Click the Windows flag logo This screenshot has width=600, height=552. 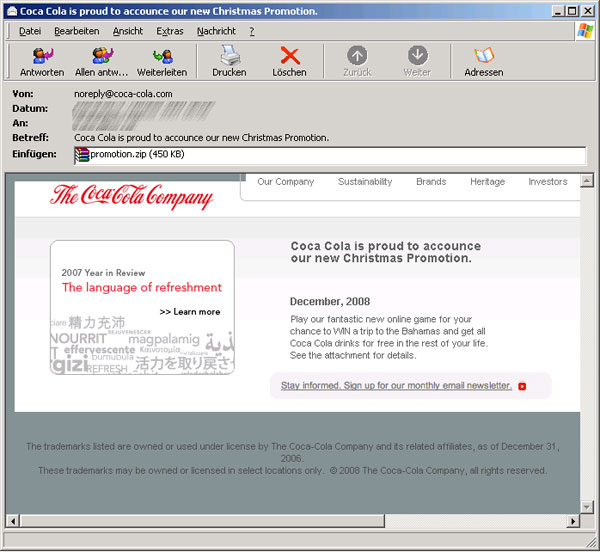pos(585,31)
